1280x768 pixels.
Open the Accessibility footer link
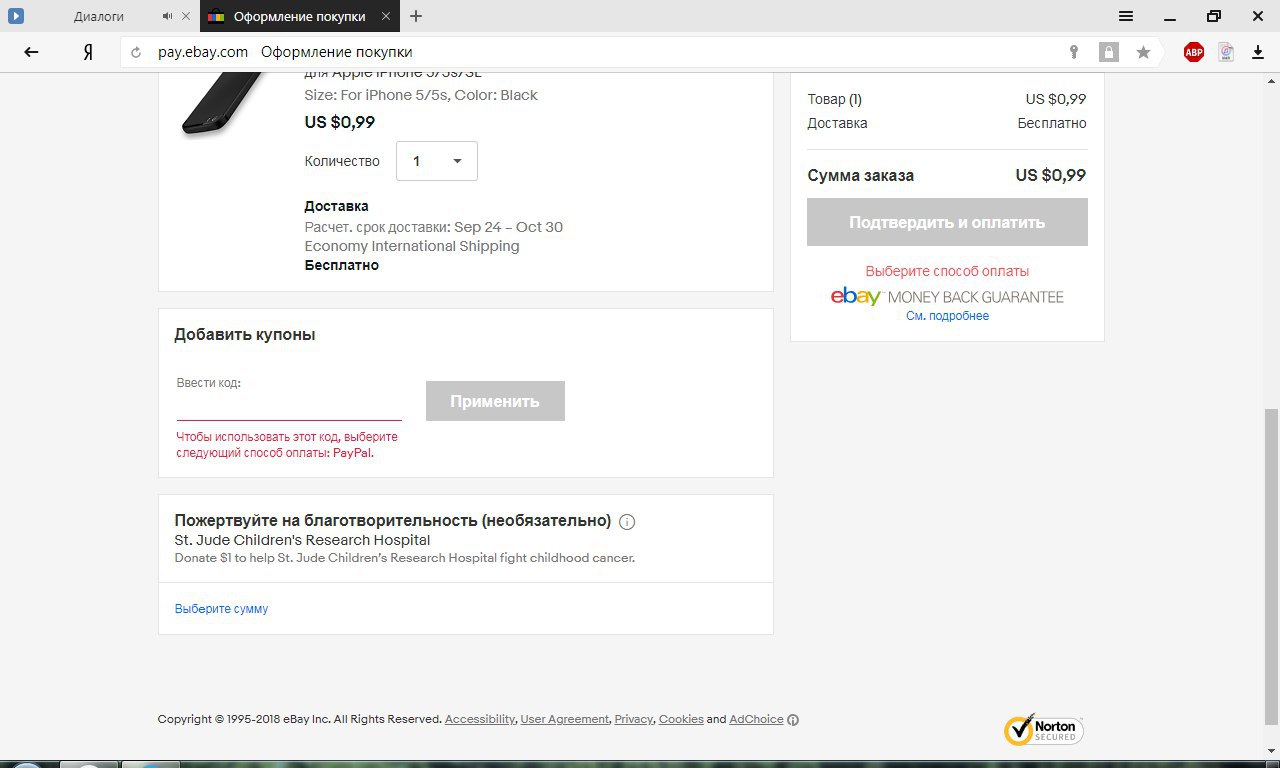pyautogui.click(x=480, y=719)
